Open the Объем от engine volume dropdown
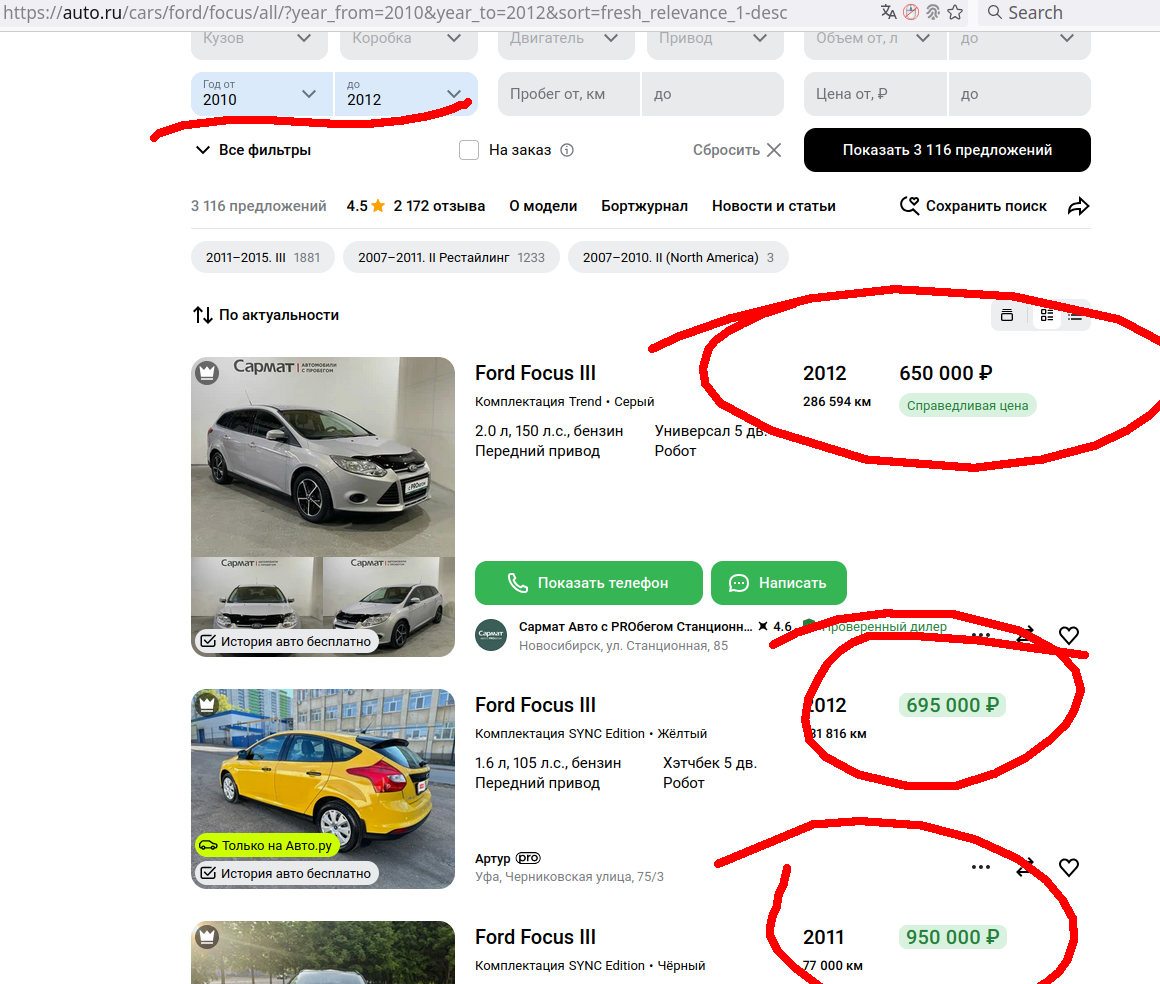Image resolution: width=1160 pixels, height=984 pixels. click(x=875, y=41)
